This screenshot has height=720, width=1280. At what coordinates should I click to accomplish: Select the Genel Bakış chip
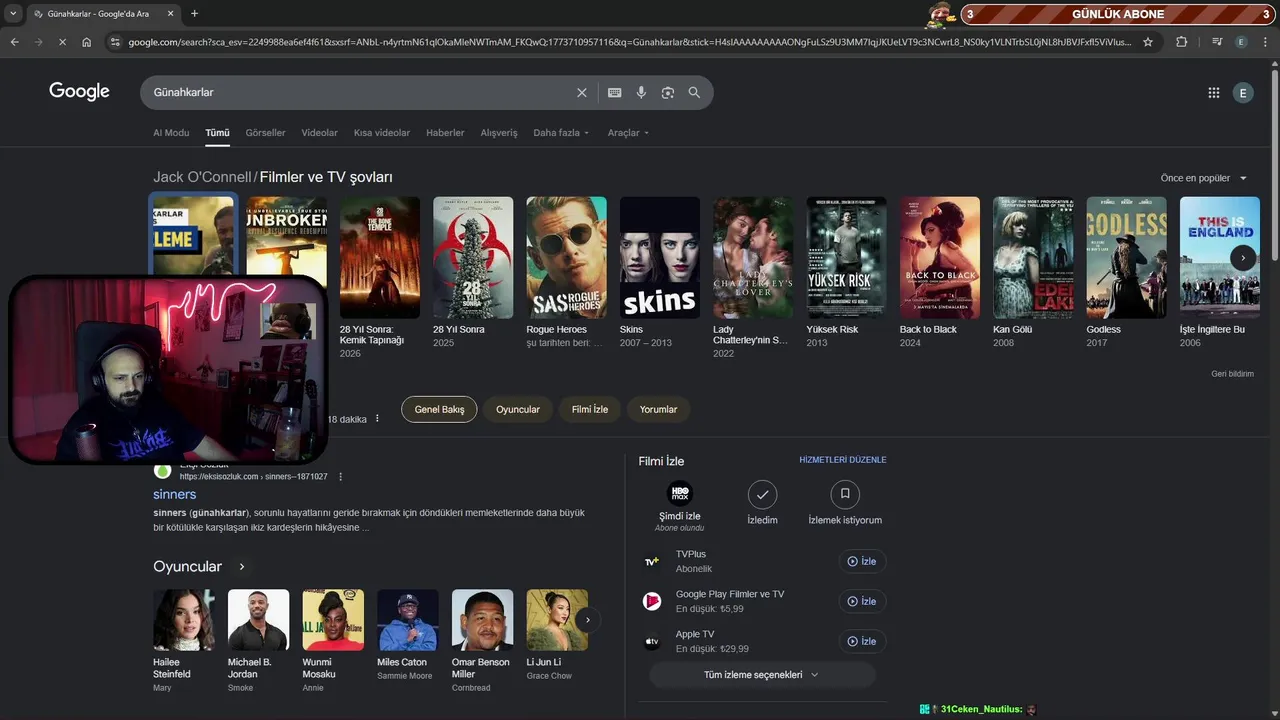click(439, 409)
